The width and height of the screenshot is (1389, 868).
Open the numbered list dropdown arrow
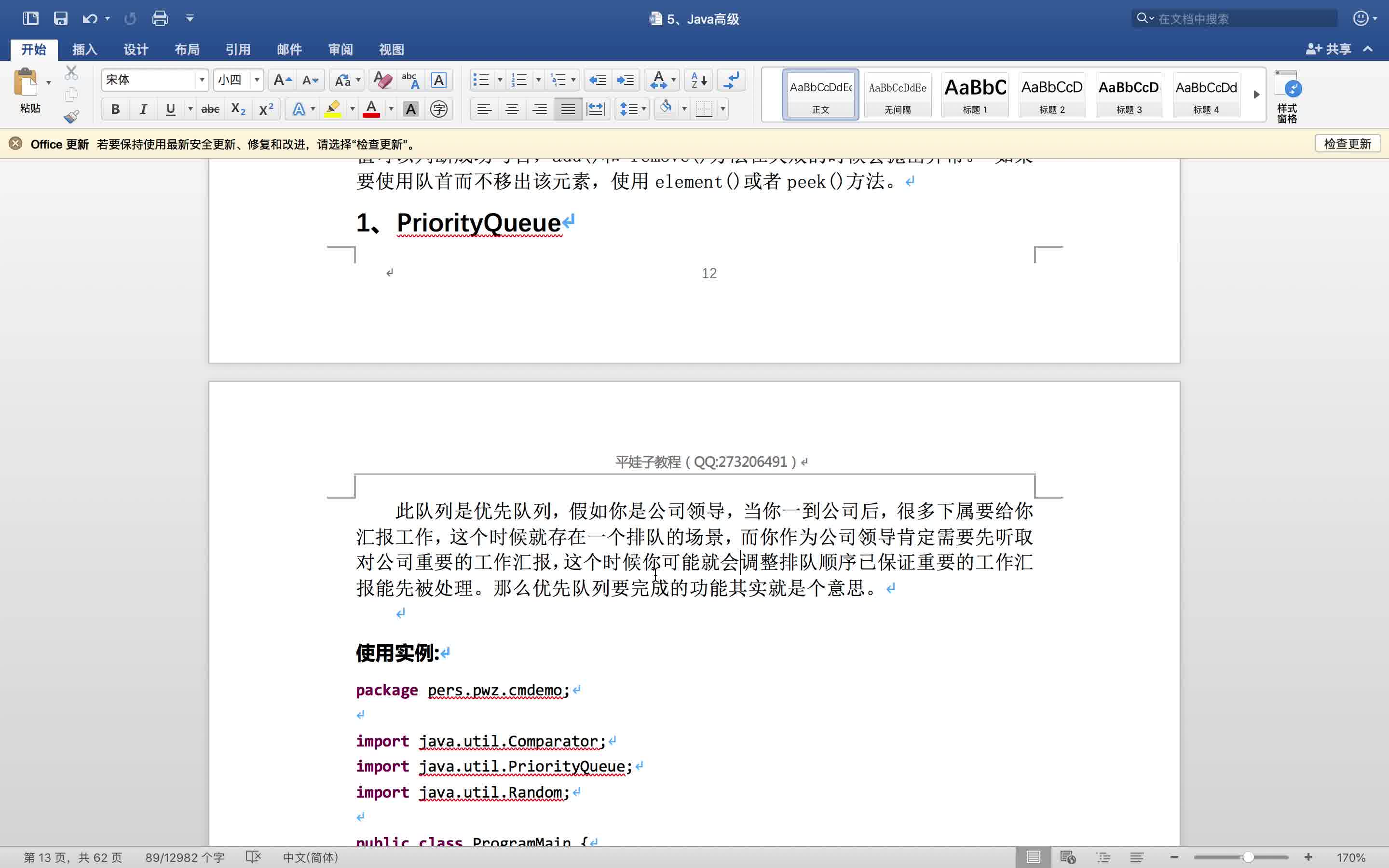tap(538, 80)
